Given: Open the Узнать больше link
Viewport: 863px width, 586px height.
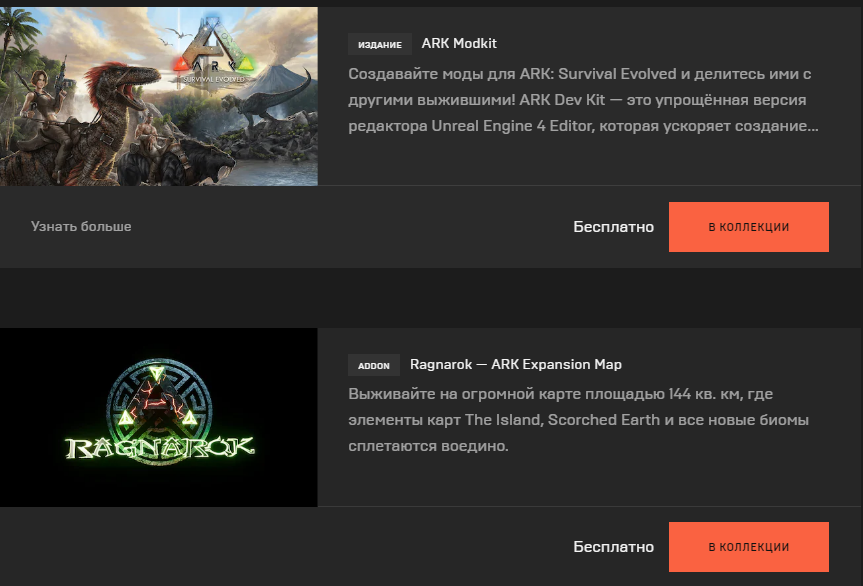Looking at the screenshot, I should [81, 227].
